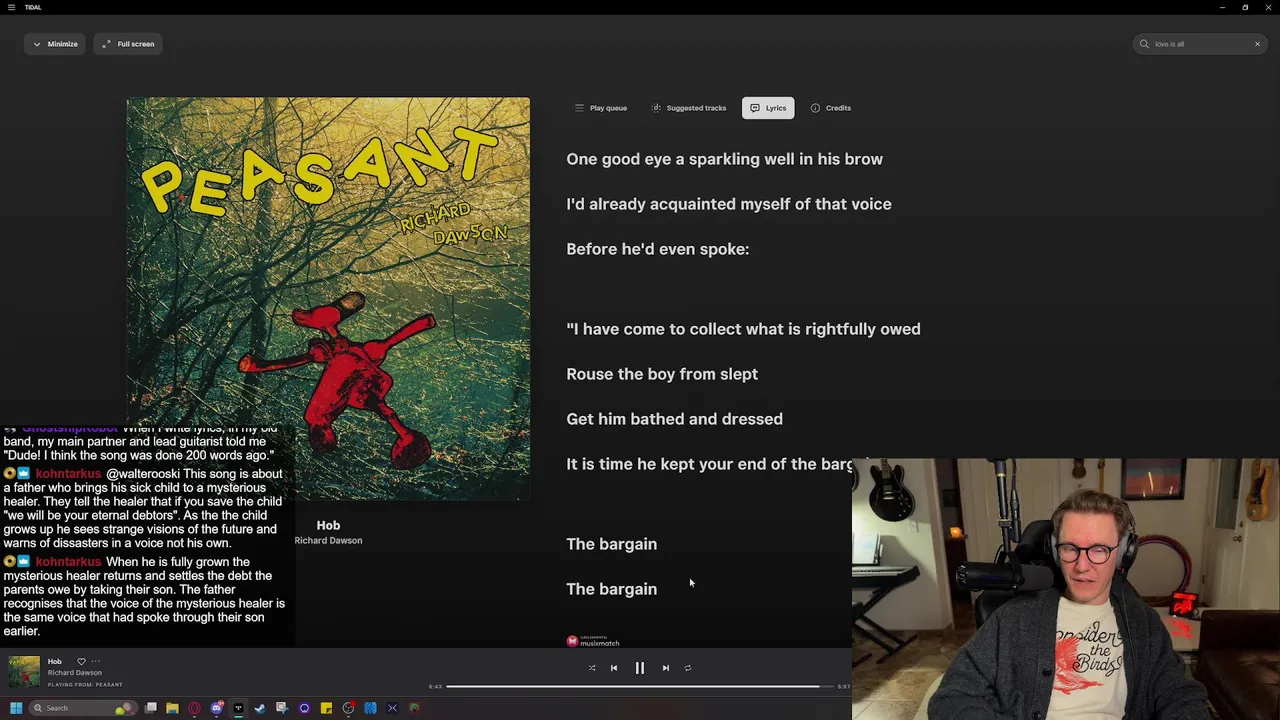Screen dimensions: 1280x720
Task: Click the TIDAL taskbar icon
Action: [x=238, y=708]
